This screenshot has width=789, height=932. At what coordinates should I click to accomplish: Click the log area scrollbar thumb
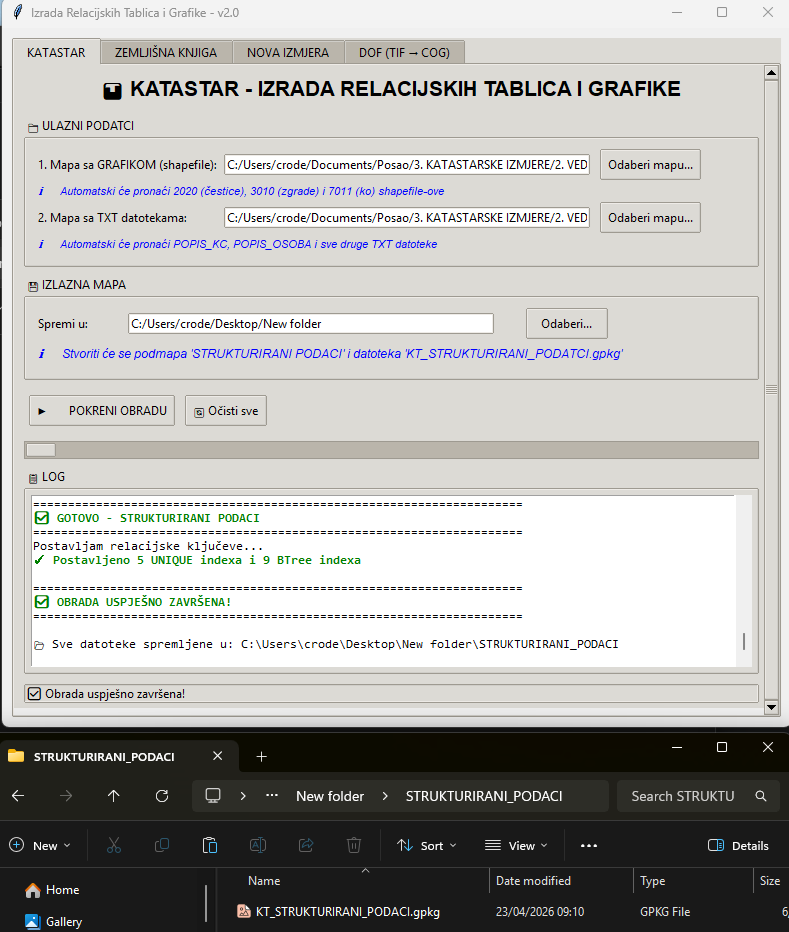(744, 641)
